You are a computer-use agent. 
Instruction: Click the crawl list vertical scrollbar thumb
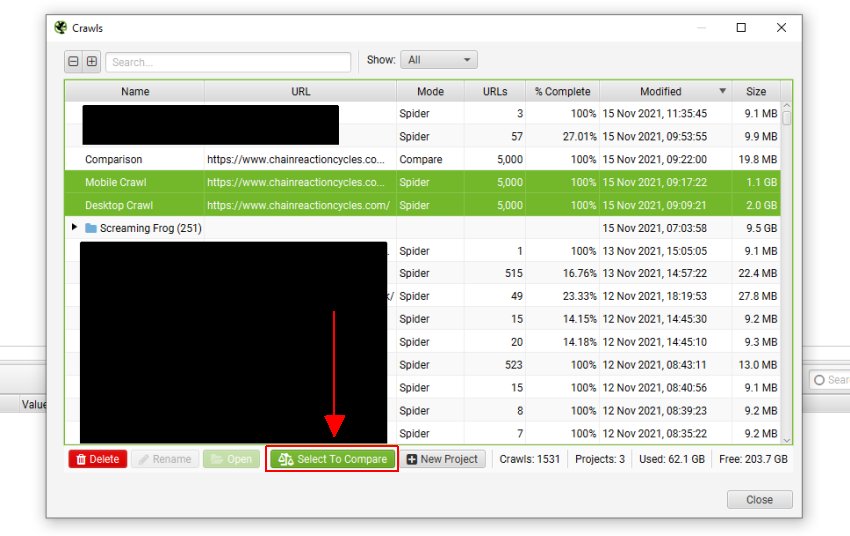point(787,118)
